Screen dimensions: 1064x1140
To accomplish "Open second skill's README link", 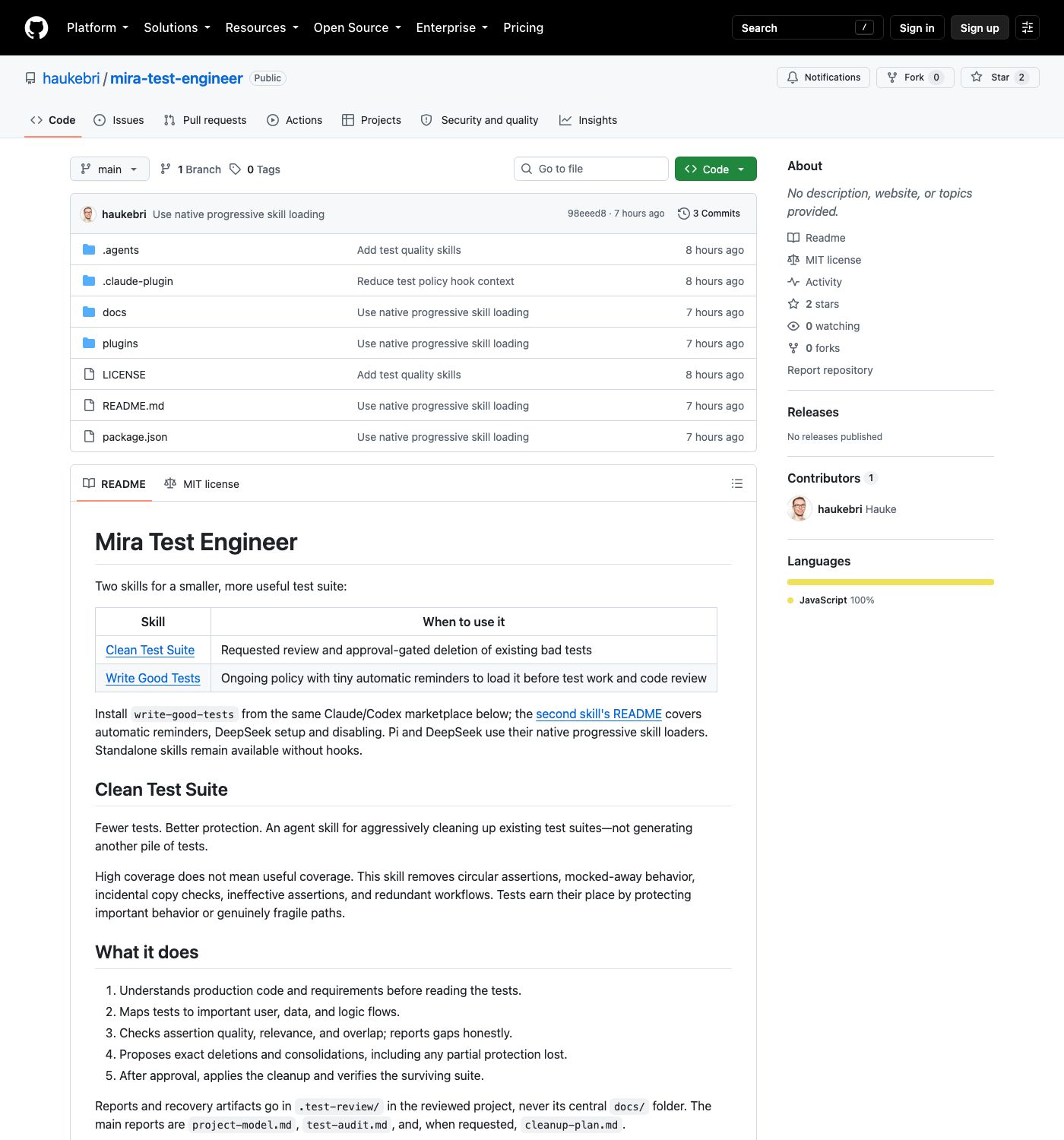I will (599, 714).
